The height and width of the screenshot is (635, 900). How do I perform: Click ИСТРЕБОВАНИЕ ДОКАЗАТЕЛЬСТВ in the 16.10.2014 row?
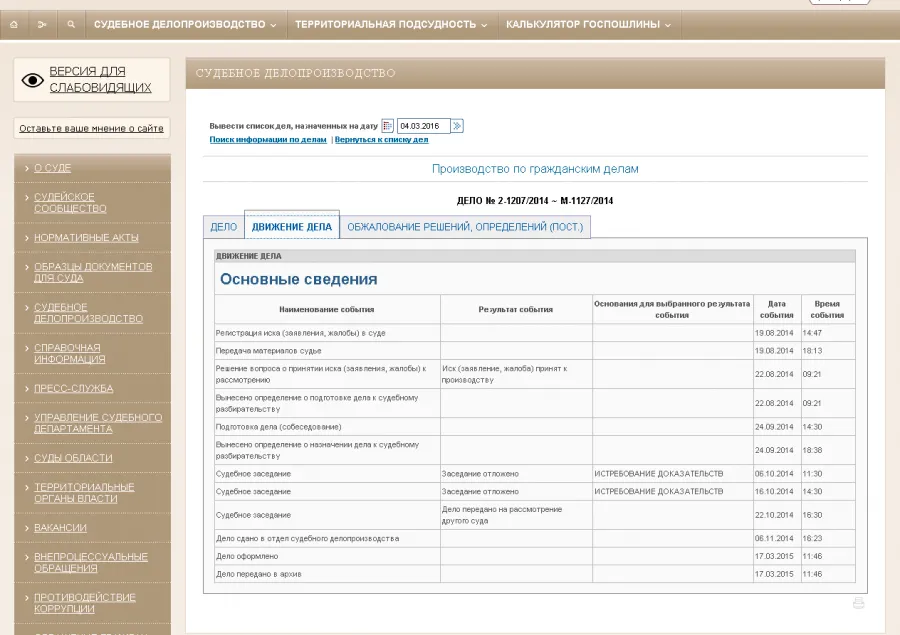(x=658, y=491)
